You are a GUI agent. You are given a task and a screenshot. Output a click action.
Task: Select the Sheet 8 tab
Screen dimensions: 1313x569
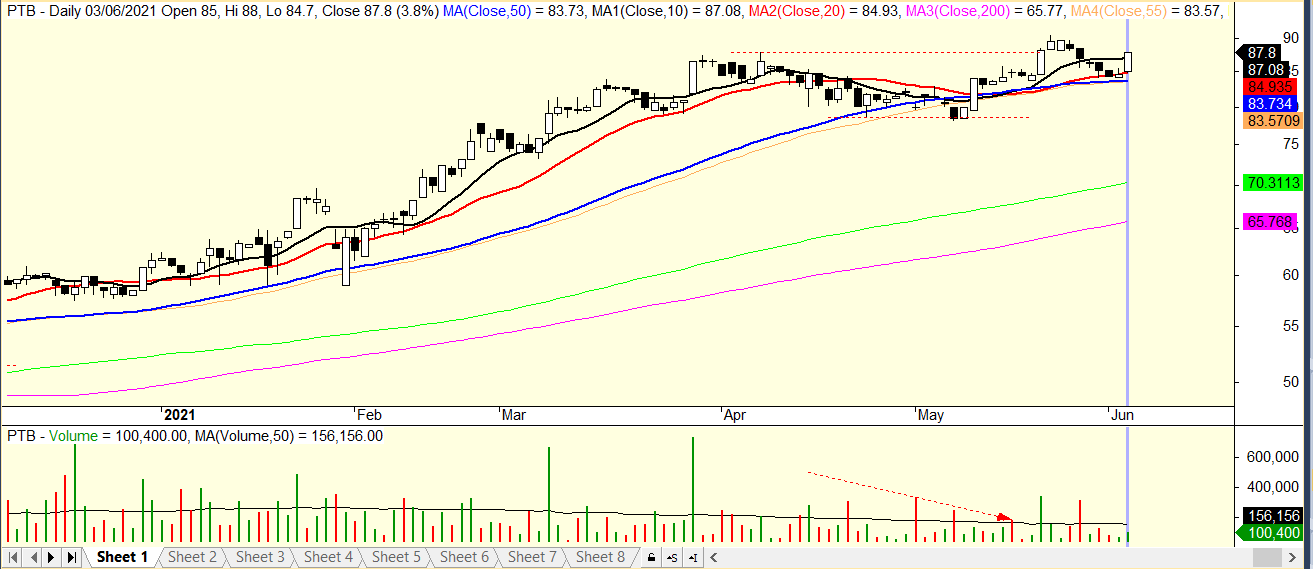click(600, 557)
